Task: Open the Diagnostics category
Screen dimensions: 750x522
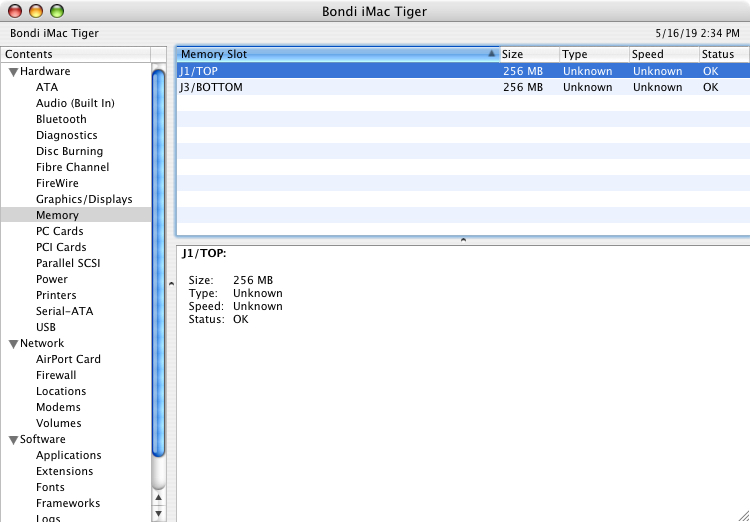Action: click(x=66, y=135)
